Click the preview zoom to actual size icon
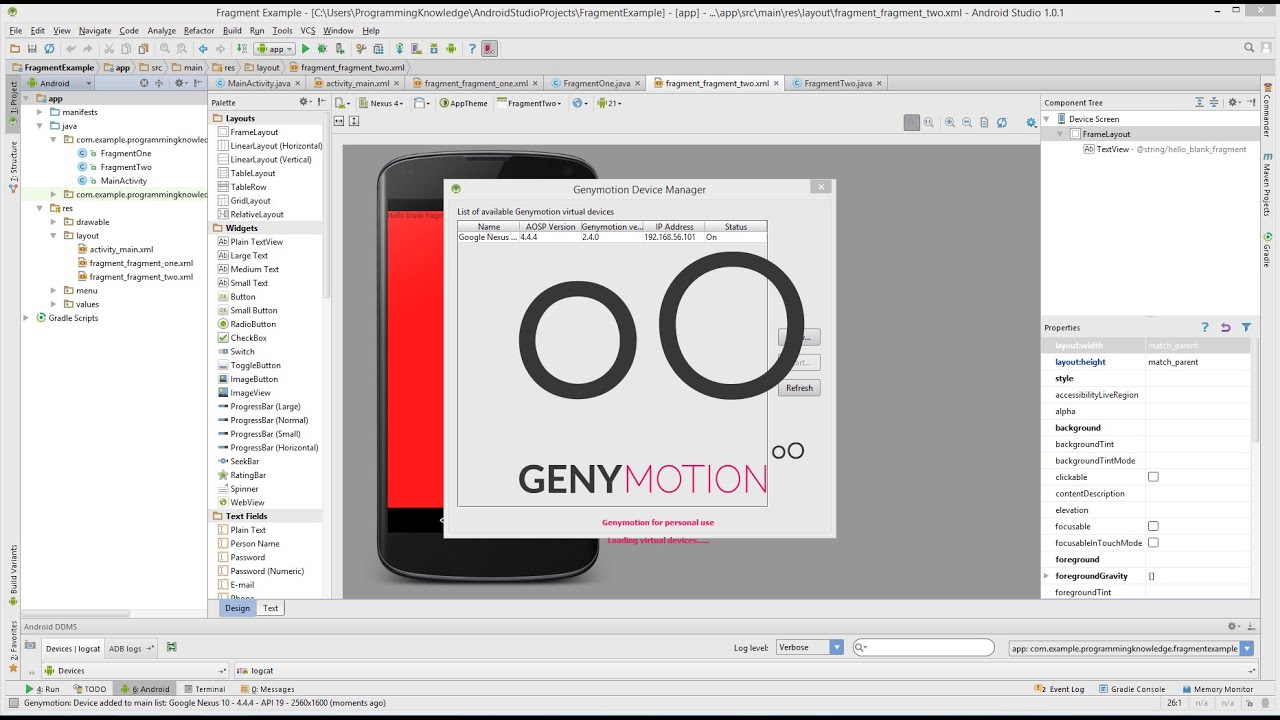This screenshot has height=720, width=1280. pyautogui.click(x=929, y=122)
